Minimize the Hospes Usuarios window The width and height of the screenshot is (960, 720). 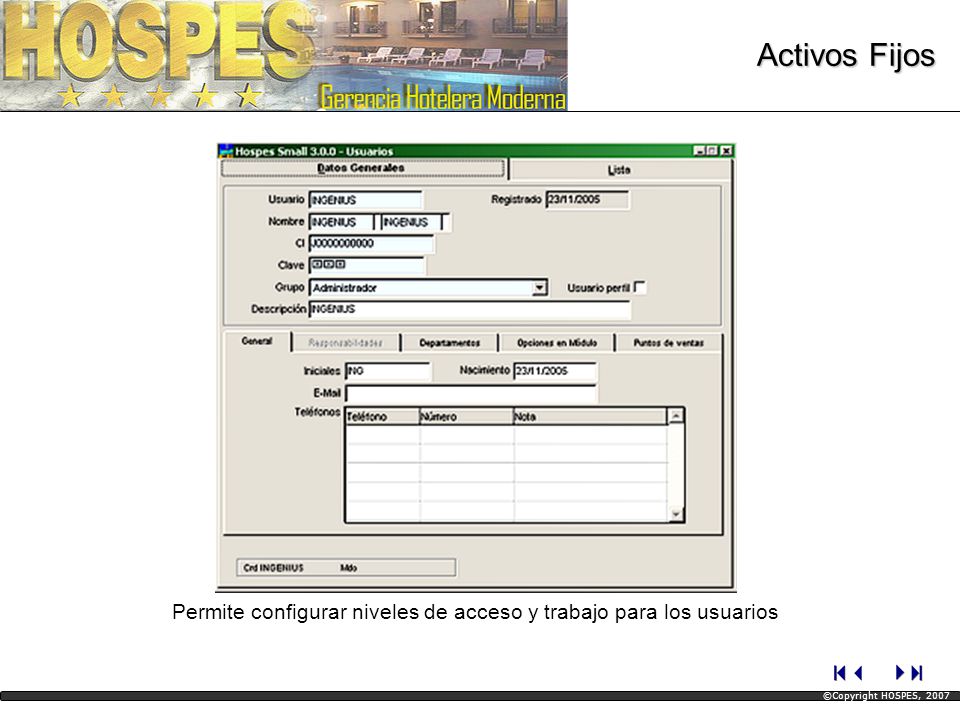click(699, 151)
